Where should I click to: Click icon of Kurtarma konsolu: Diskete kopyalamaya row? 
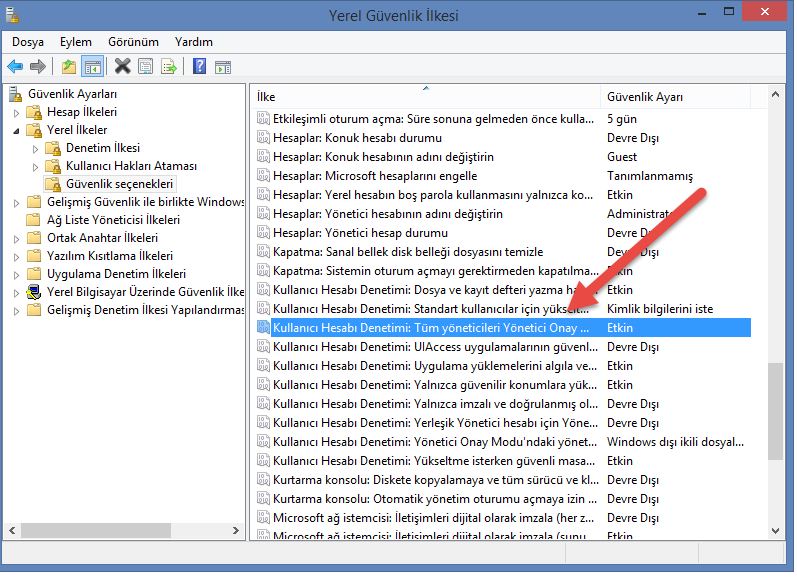tap(263, 480)
